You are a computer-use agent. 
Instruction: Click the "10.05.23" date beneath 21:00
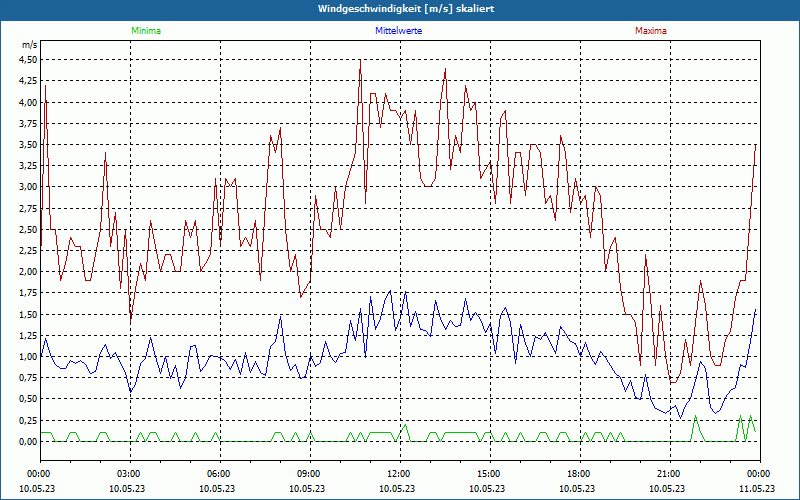coord(667,488)
